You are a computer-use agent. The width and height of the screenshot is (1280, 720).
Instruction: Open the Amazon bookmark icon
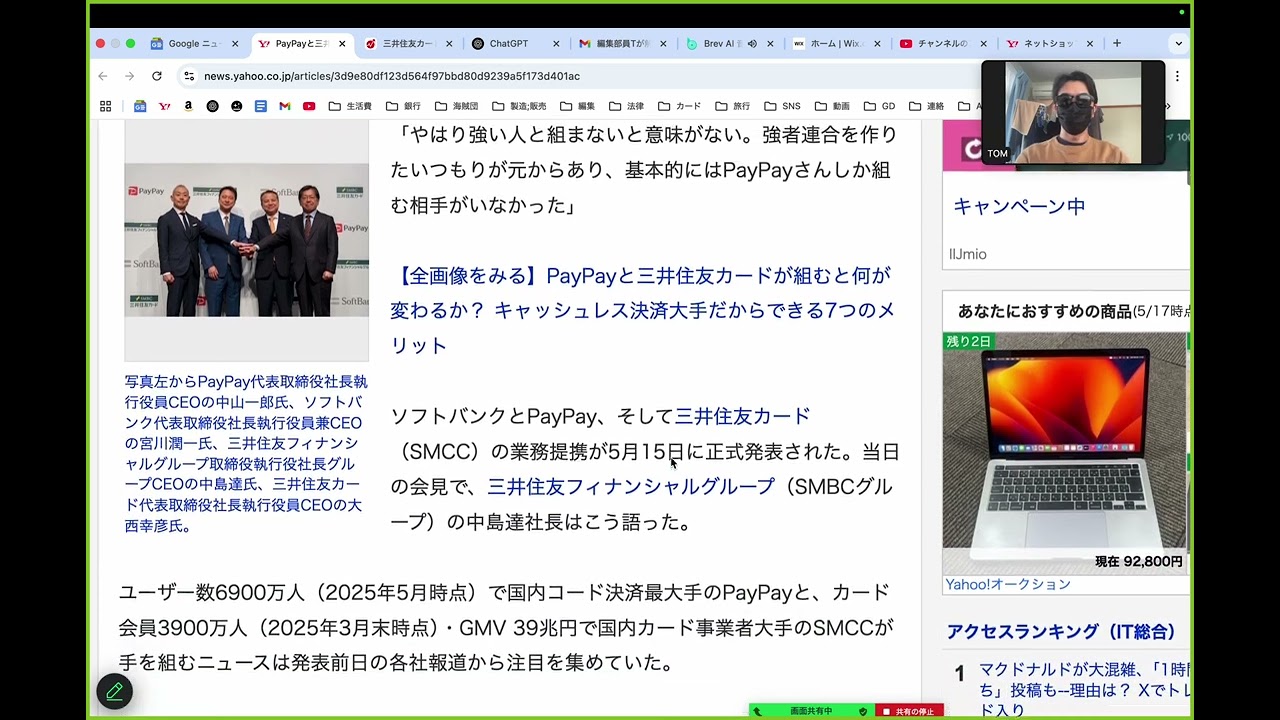tap(188, 106)
